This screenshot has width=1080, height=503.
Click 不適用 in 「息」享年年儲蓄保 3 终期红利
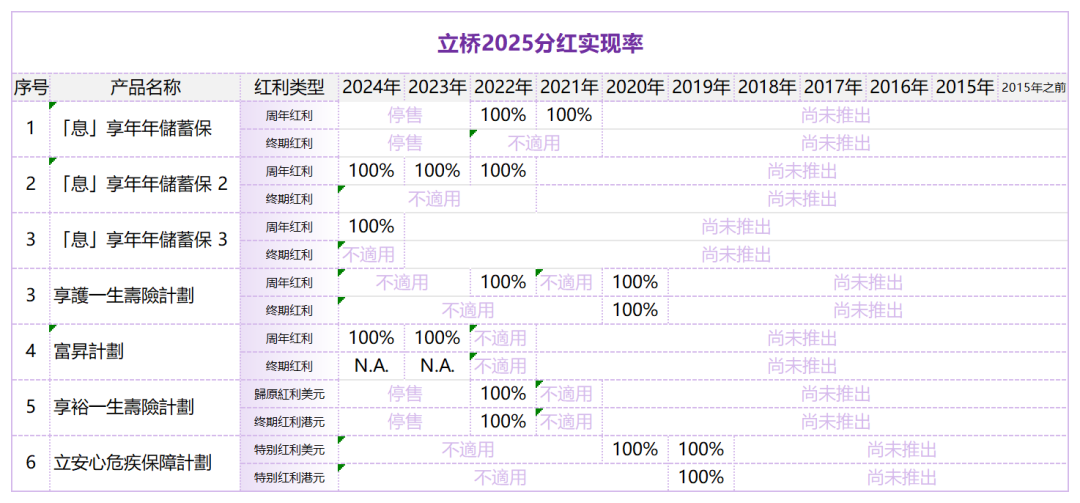[x=371, y=255]
